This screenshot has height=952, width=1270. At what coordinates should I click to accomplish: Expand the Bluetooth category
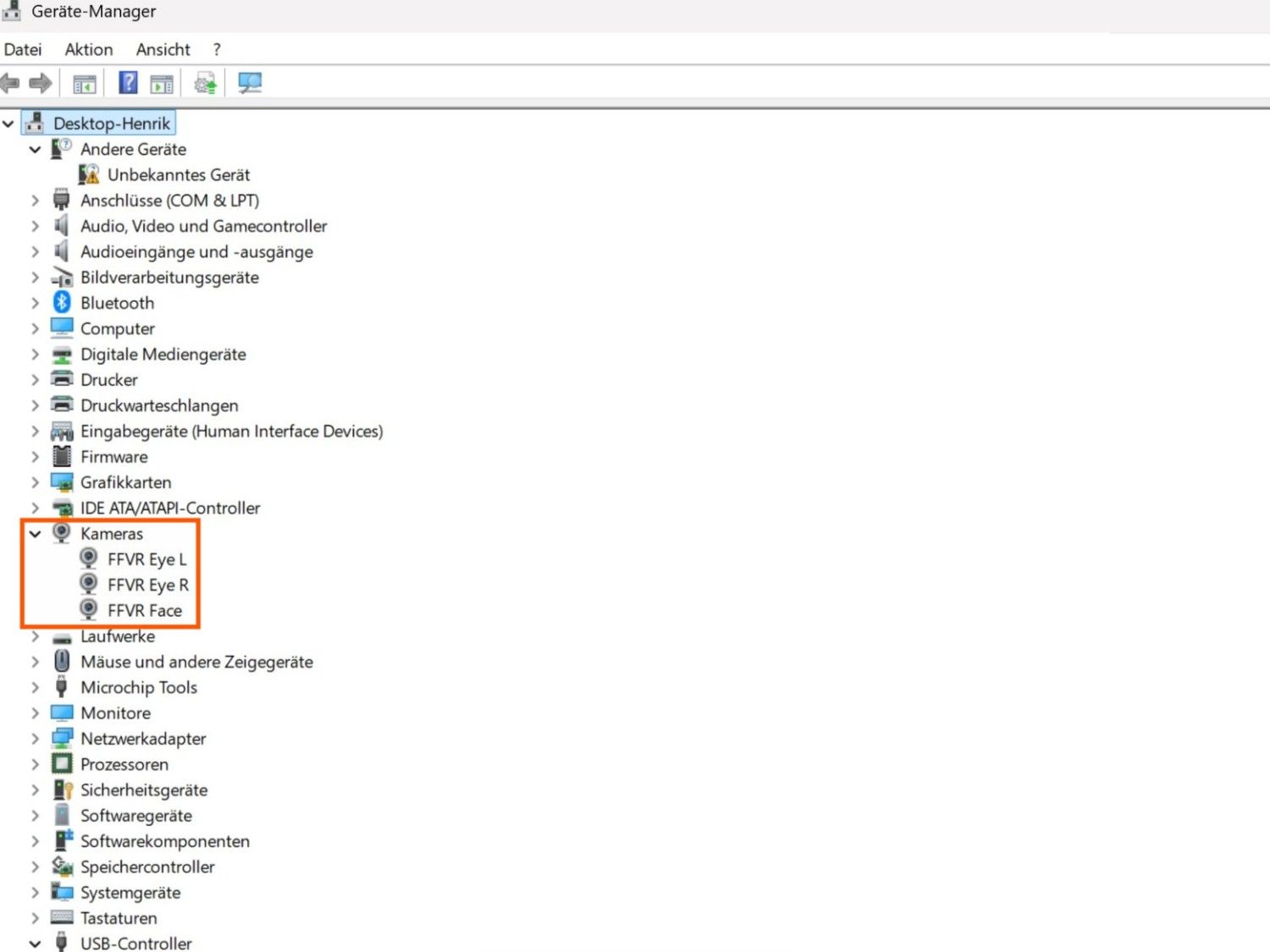click(34, 302)
